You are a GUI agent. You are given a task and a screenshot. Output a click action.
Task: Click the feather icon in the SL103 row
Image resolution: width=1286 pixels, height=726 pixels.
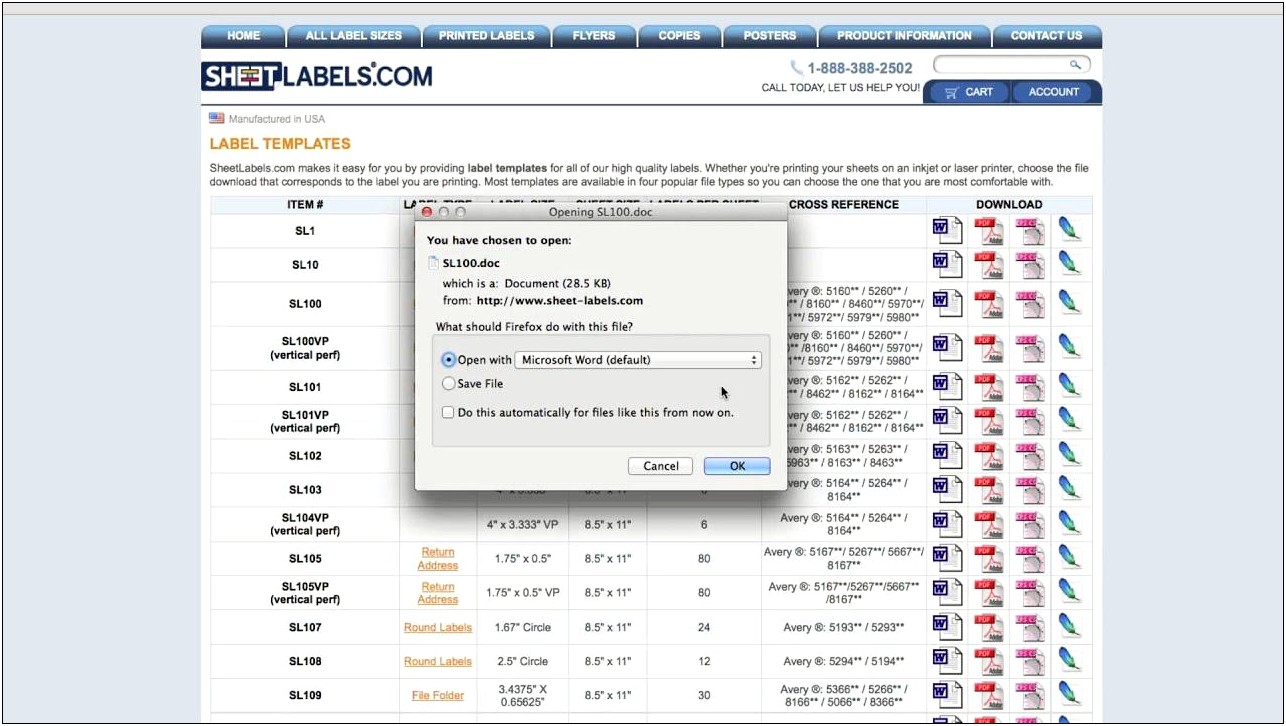coord(1069,489)
